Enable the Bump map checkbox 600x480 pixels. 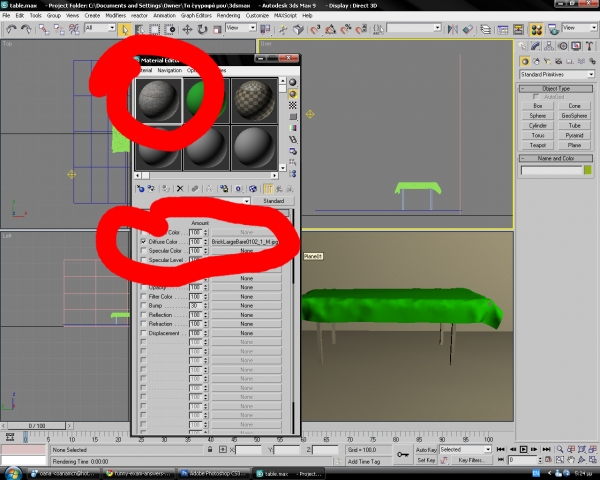(x=143, y=306)
